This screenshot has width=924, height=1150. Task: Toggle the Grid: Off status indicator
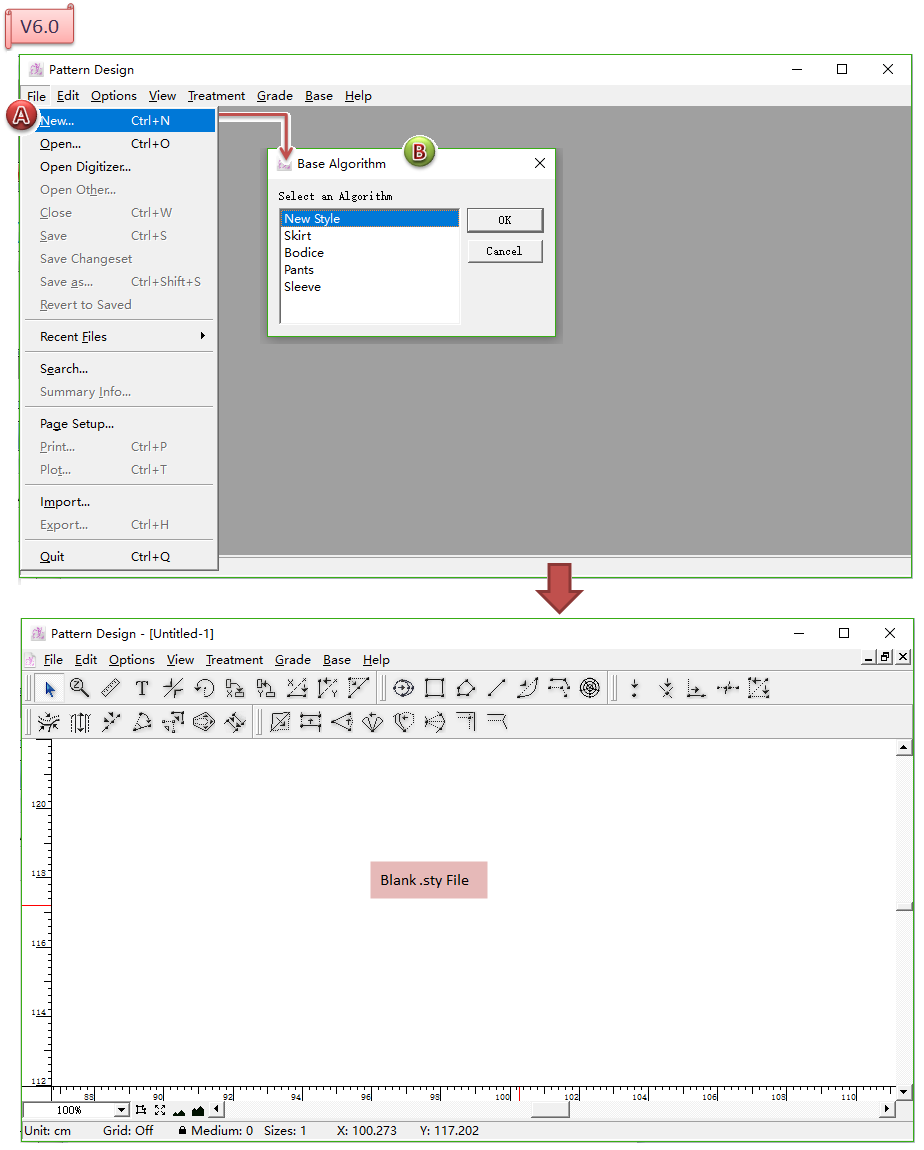coord(128,1131)
